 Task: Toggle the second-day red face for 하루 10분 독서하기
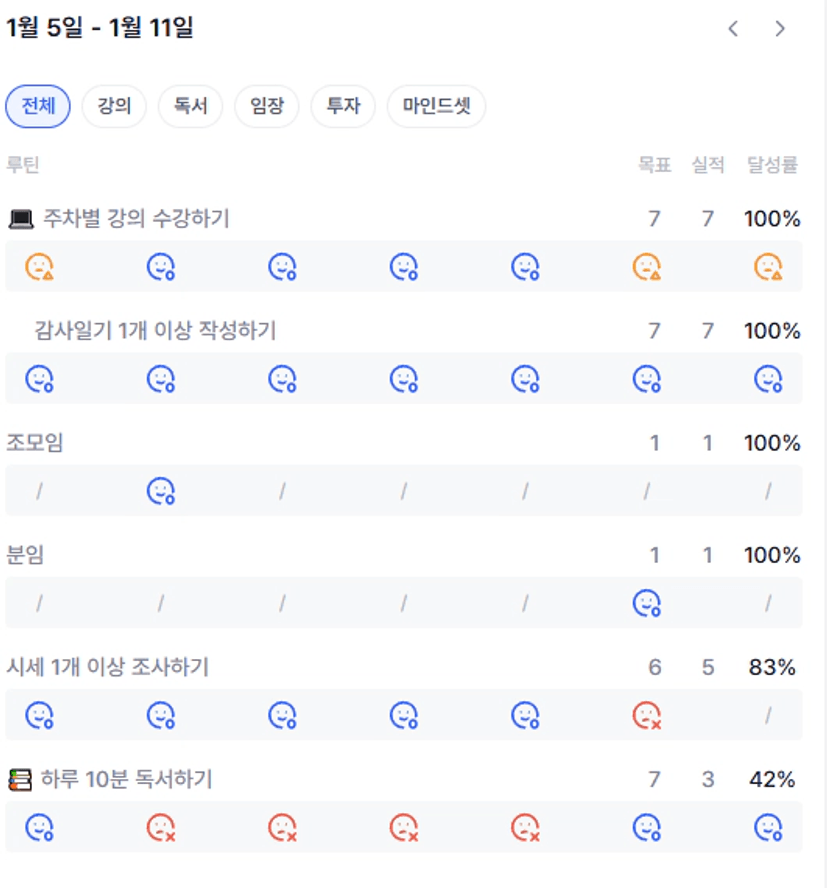coord(161,827)
